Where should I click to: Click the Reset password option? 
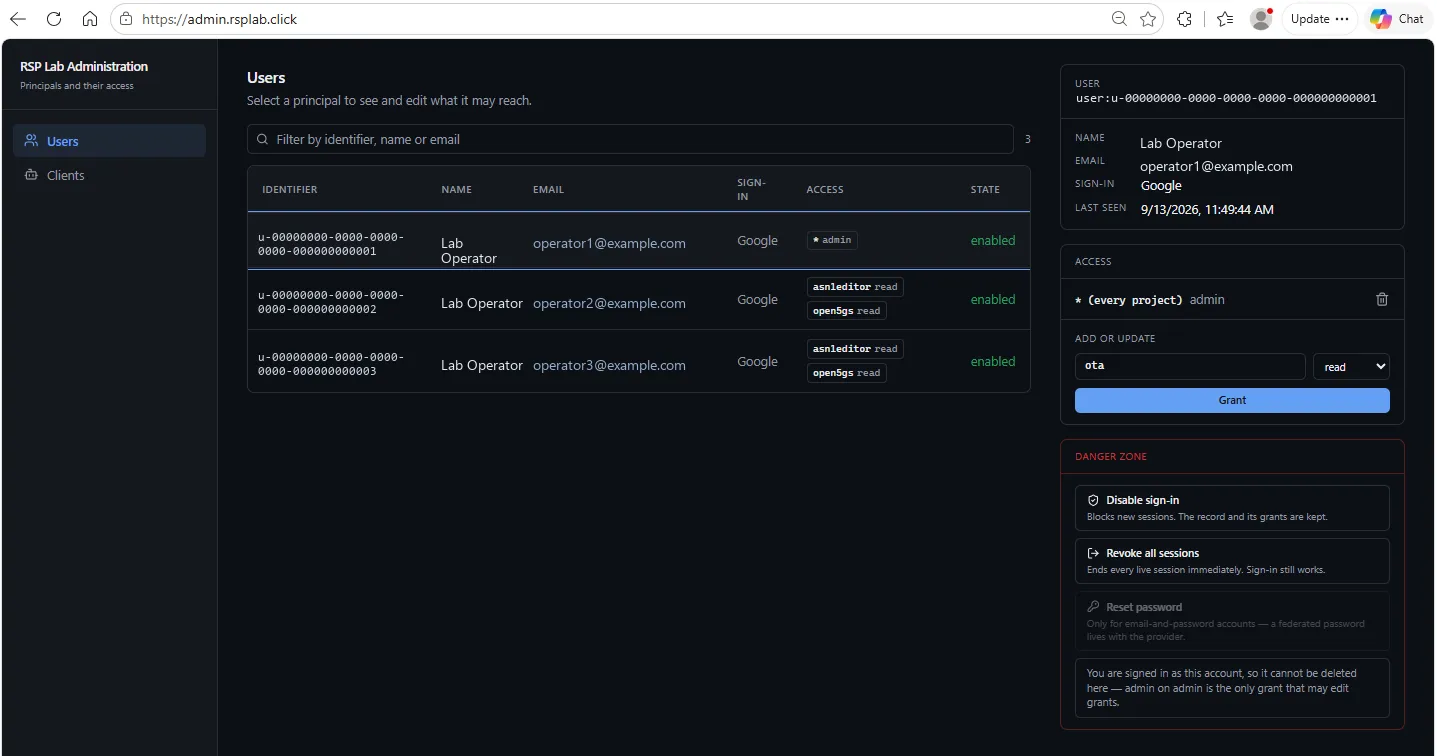click(x=1232, y=621)
